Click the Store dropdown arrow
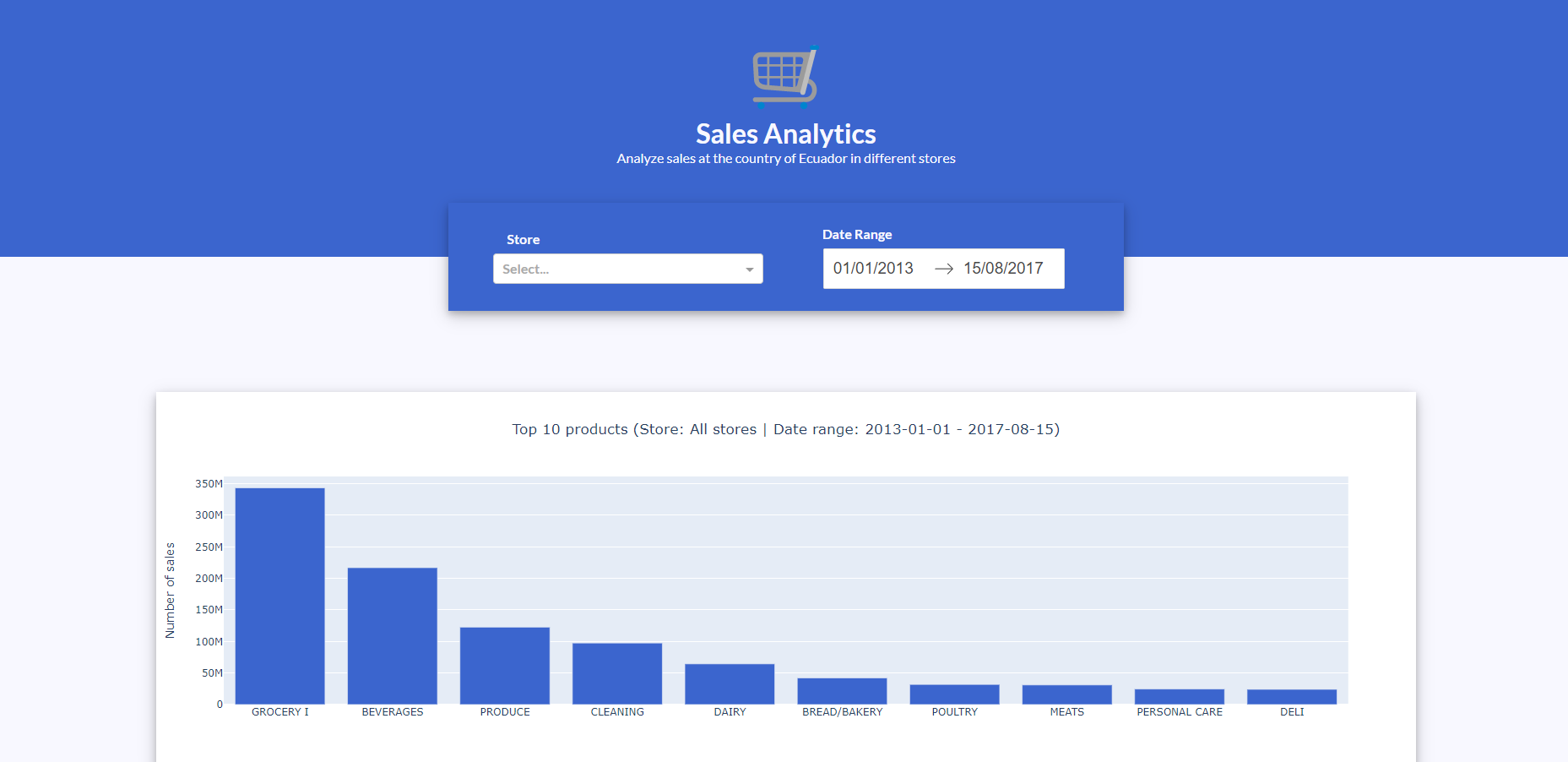Image resolution: width=1568 pixels, height=762 pixels. [x=749, y=269]
